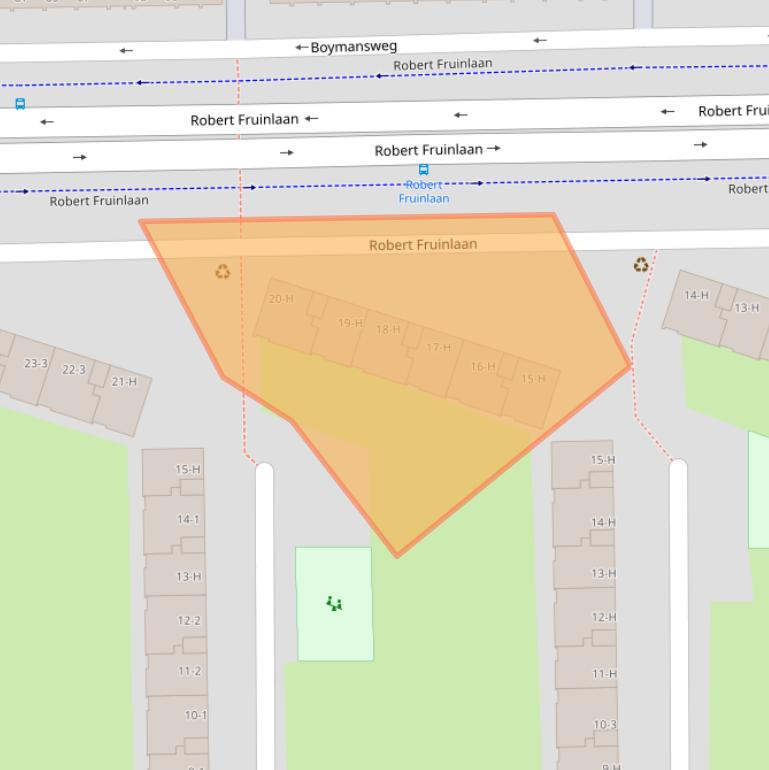Click the recycling icon near building 14-H
769x770 pixels.
pyautogui.click(x=640, y=265)
